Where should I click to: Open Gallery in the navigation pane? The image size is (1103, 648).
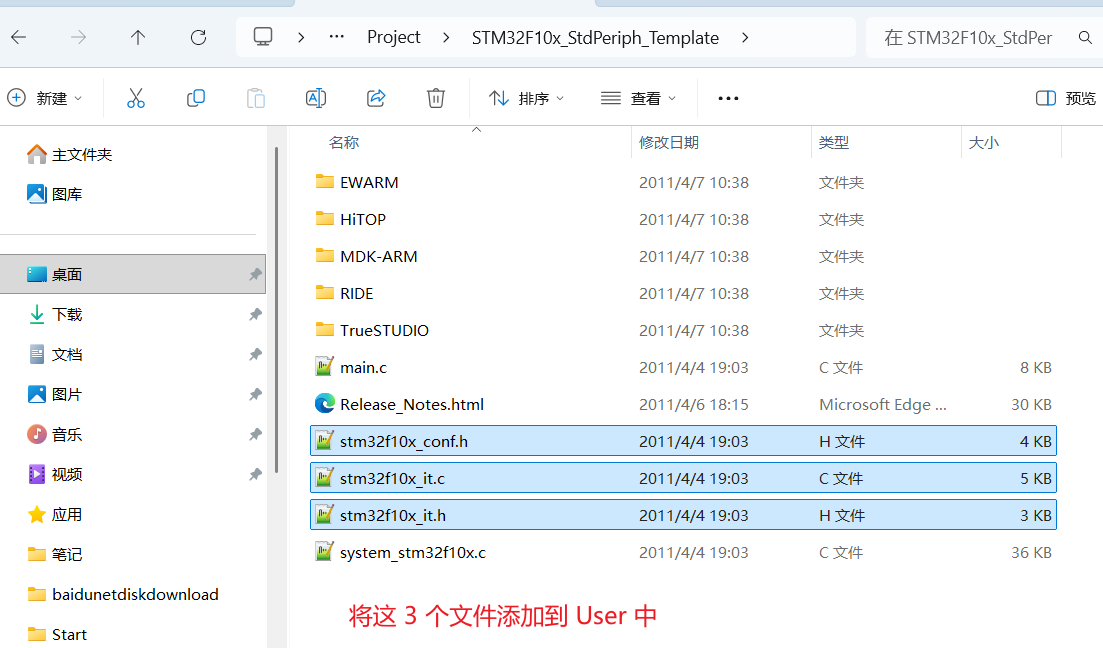click(54, 194)
